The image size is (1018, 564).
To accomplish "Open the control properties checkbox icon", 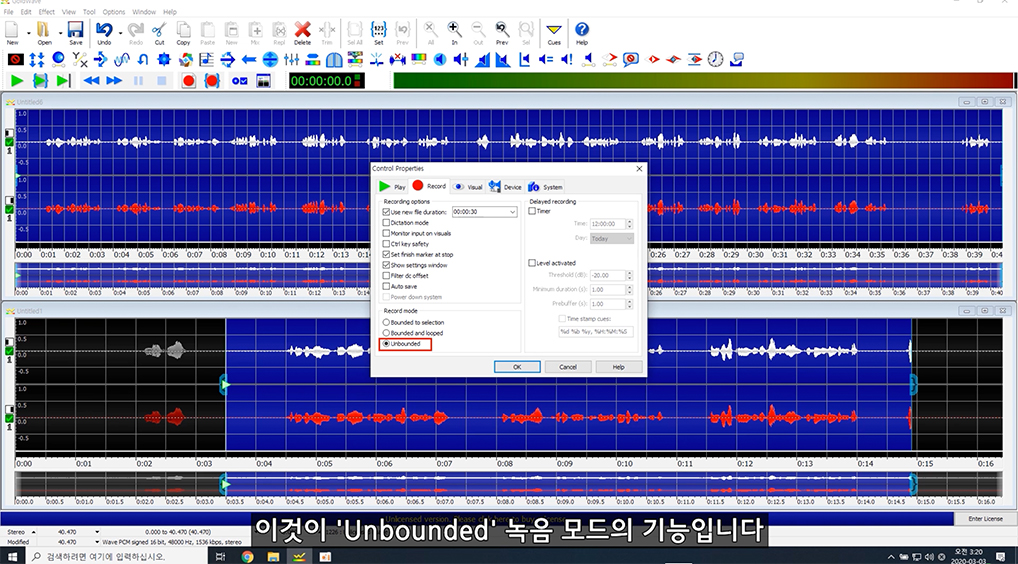I will tap(240, 81).
